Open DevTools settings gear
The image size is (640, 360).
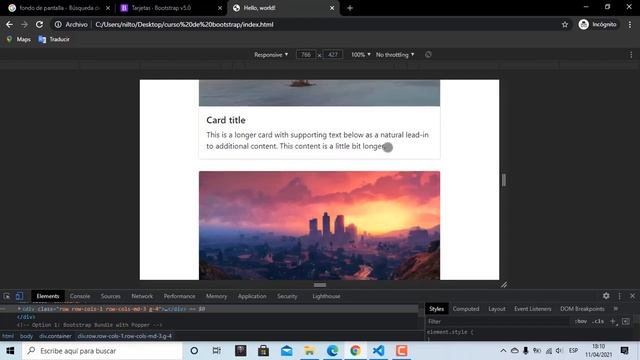[606, 296]
